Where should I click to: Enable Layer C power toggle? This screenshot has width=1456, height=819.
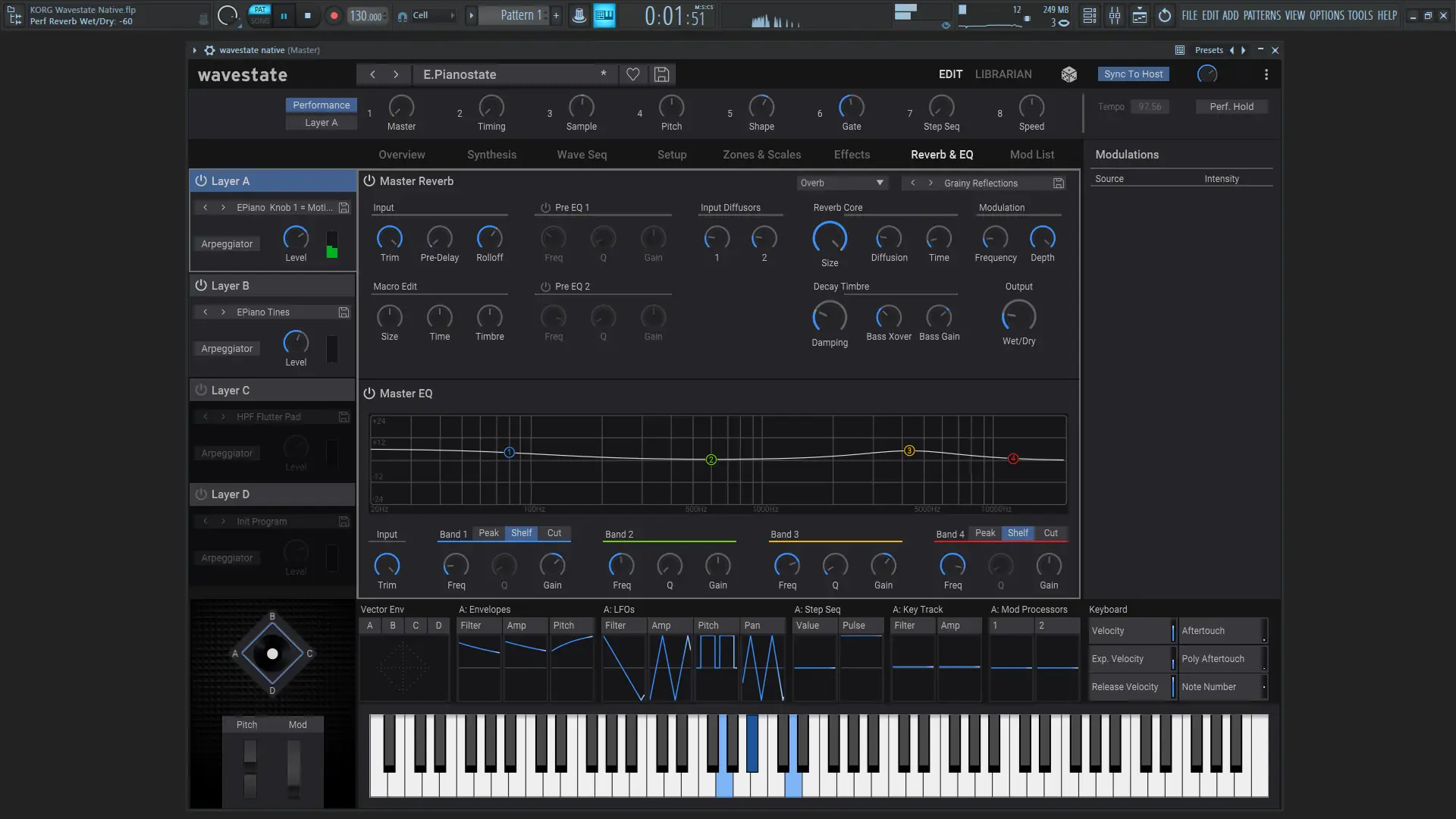[201, 391]
